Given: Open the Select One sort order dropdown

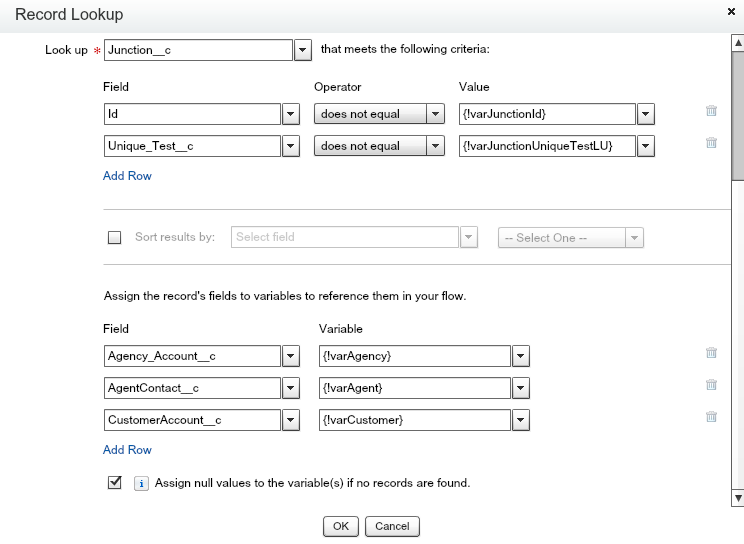Looking at the screenshot, I should [x=633, y=238].
